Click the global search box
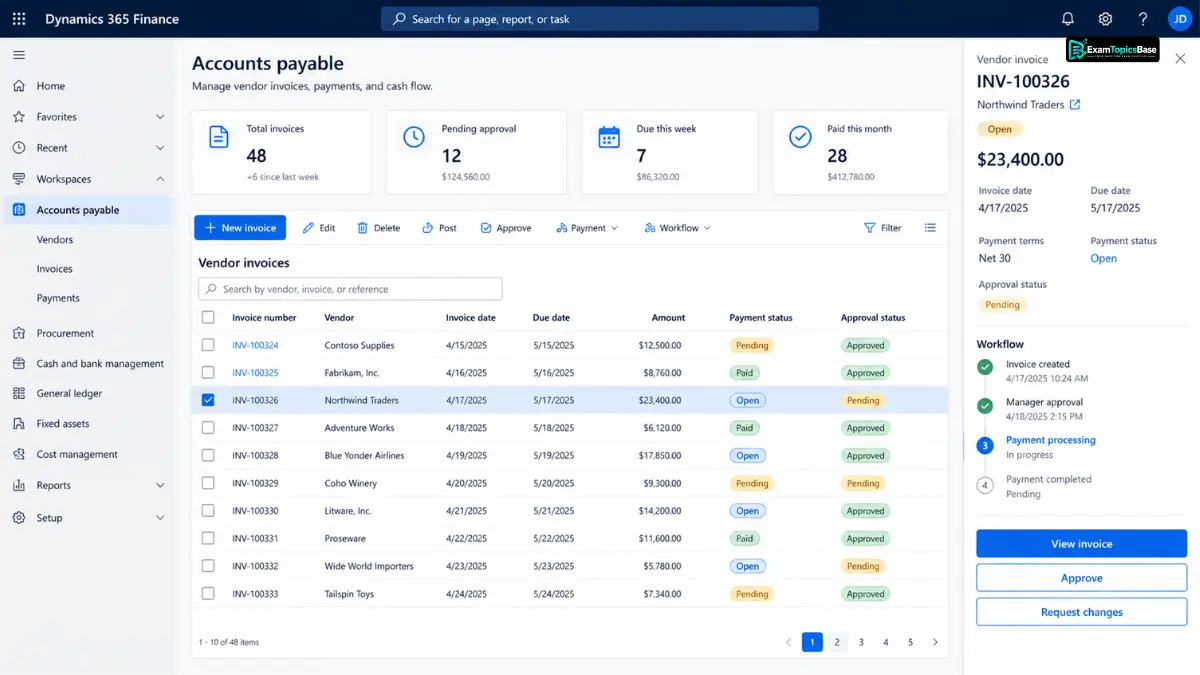Screen dimensions: 1200x675 [600, 19]
